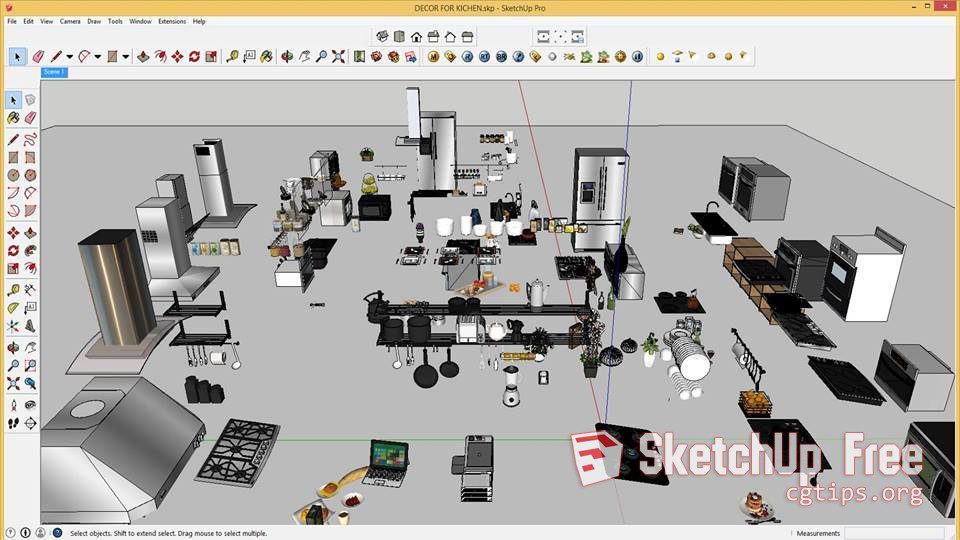Select the Tape Measure tool in top toolbar
Screen dimensions: 960x540
(233, 57)
